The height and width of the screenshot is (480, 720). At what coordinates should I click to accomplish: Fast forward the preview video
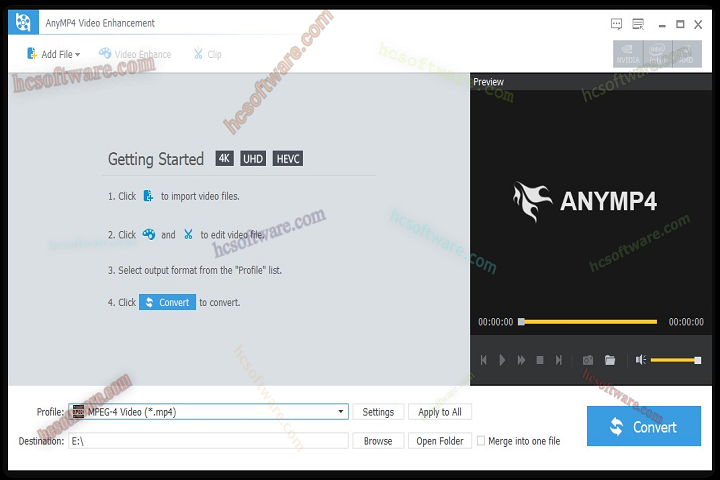[x=521, y=360]
